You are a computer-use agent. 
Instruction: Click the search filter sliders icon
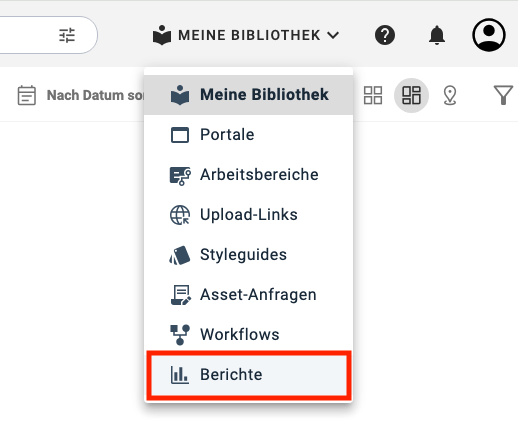point(67,35)
